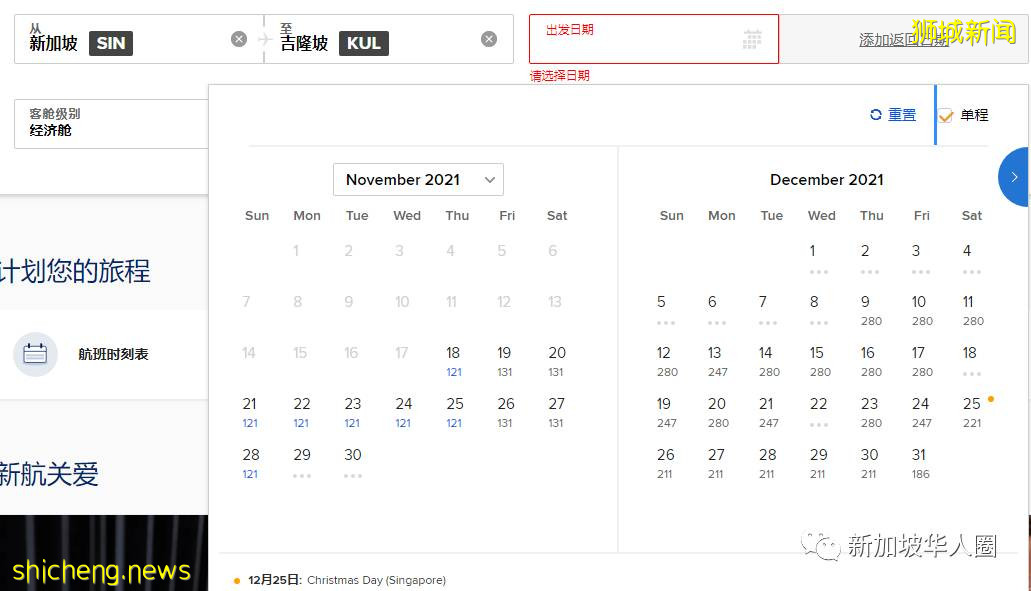
Task: Go to next month with blue arrow
Action: pyautogui.click(x=1014, y=177)
